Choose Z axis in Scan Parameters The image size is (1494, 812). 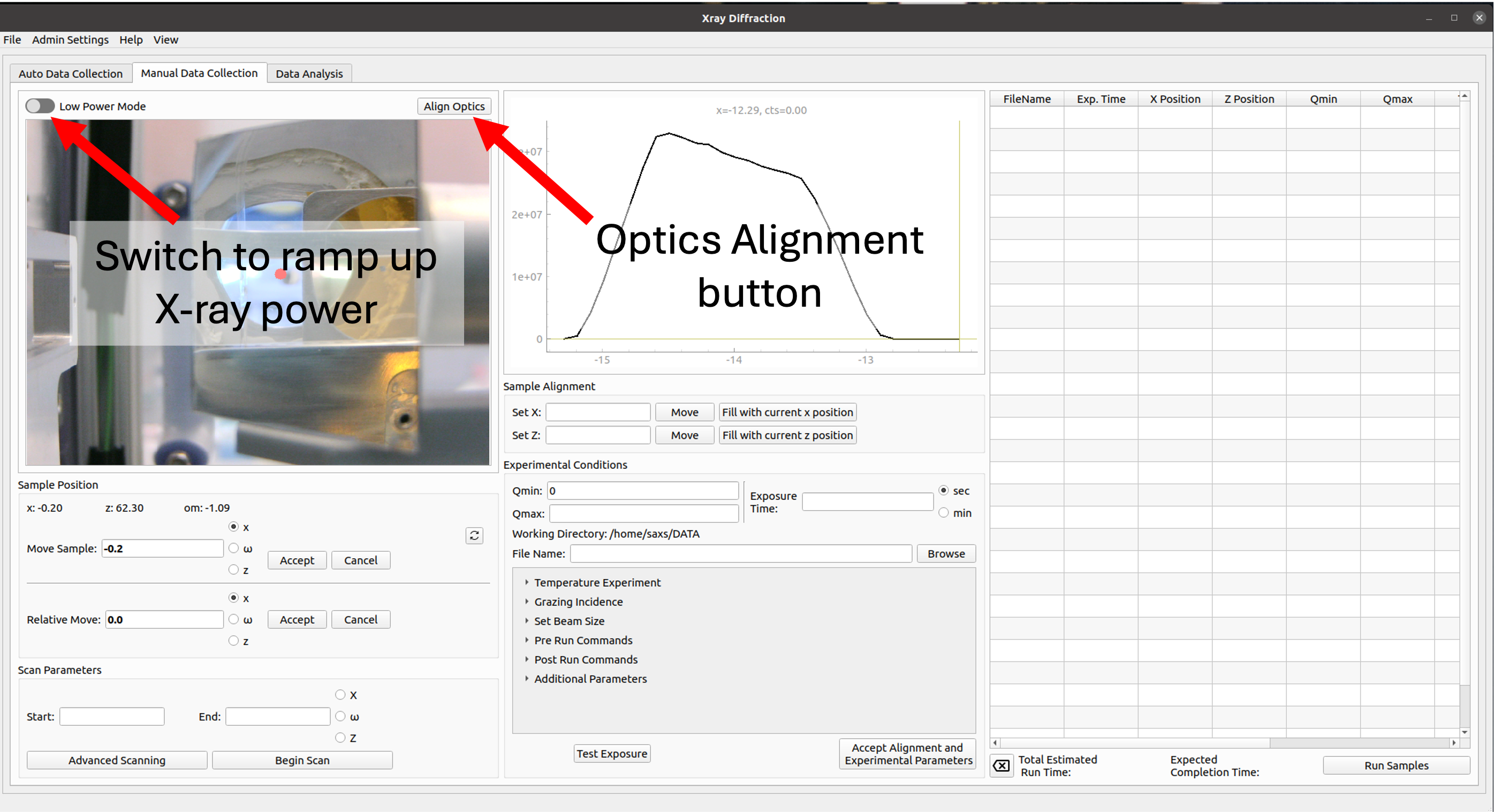pyautogui.click(x=340, y=738)
